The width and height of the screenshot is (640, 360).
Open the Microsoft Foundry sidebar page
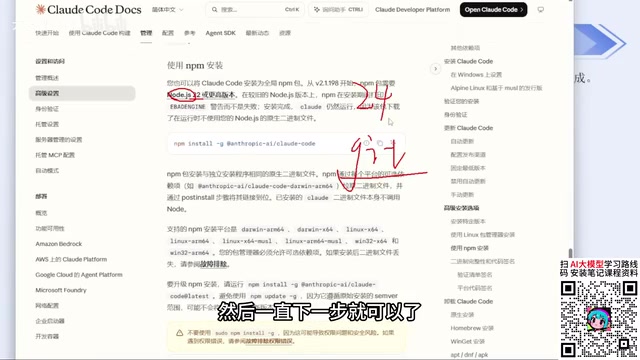61,290
